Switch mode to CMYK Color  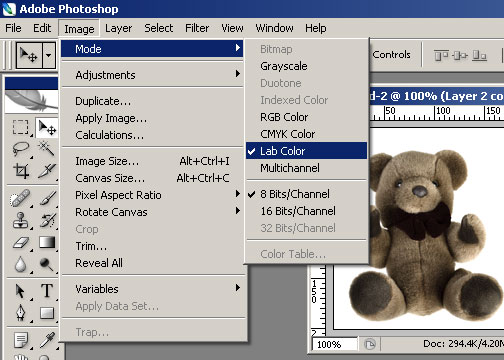[x=307, y=134]
